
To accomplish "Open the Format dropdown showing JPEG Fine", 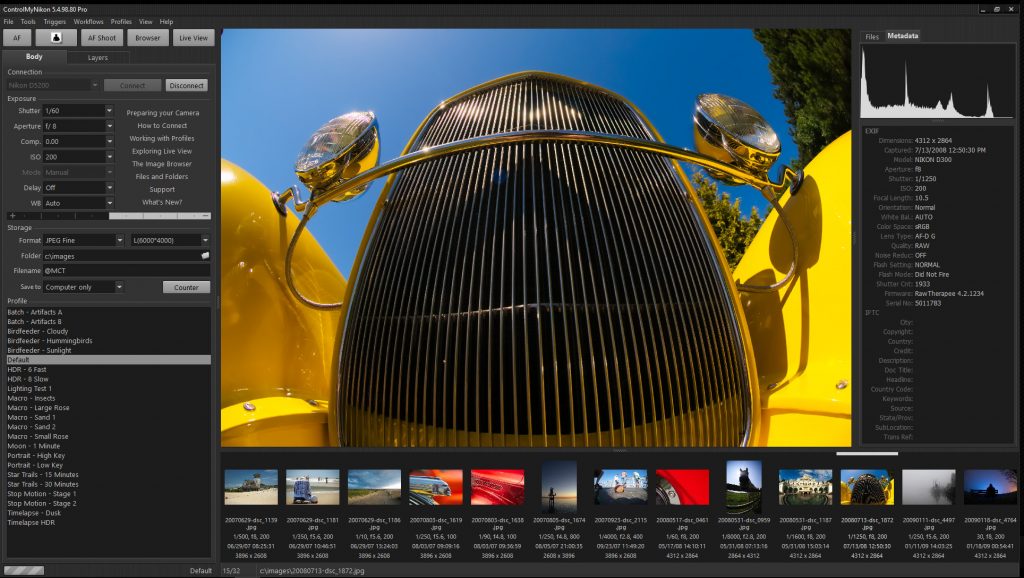I will point(83,239).
